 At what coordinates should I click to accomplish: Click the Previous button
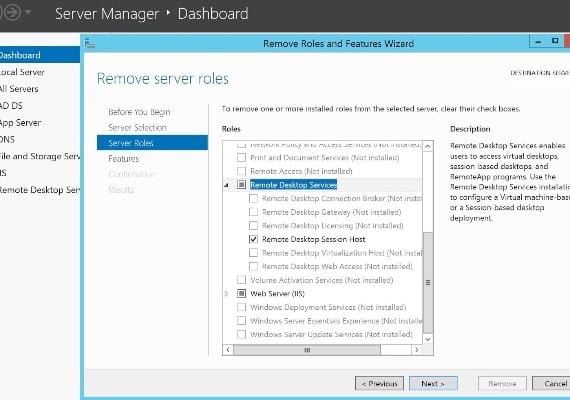pos(379,383)
